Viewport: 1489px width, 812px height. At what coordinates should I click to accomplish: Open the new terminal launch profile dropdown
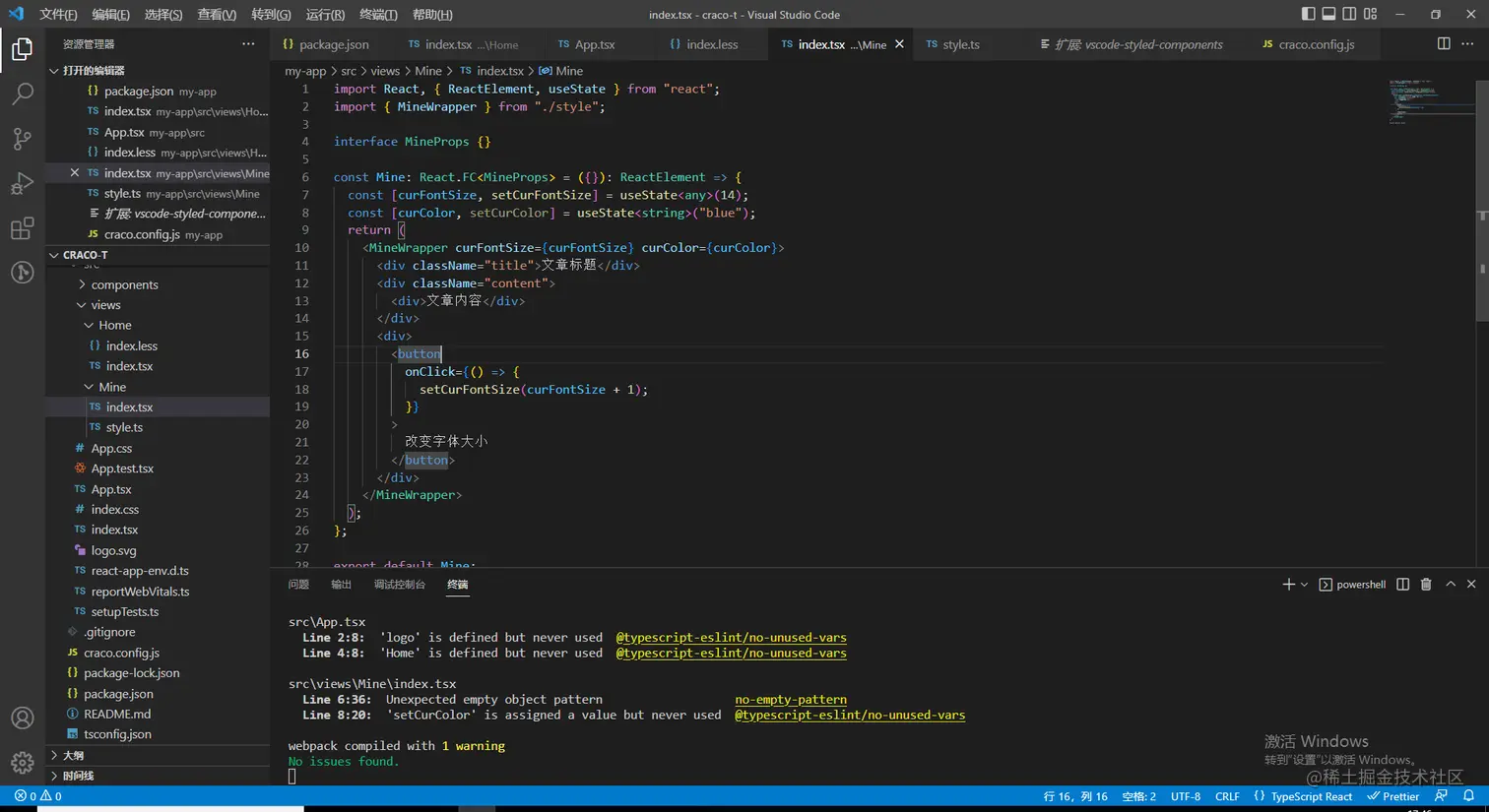click(1305, 585)
